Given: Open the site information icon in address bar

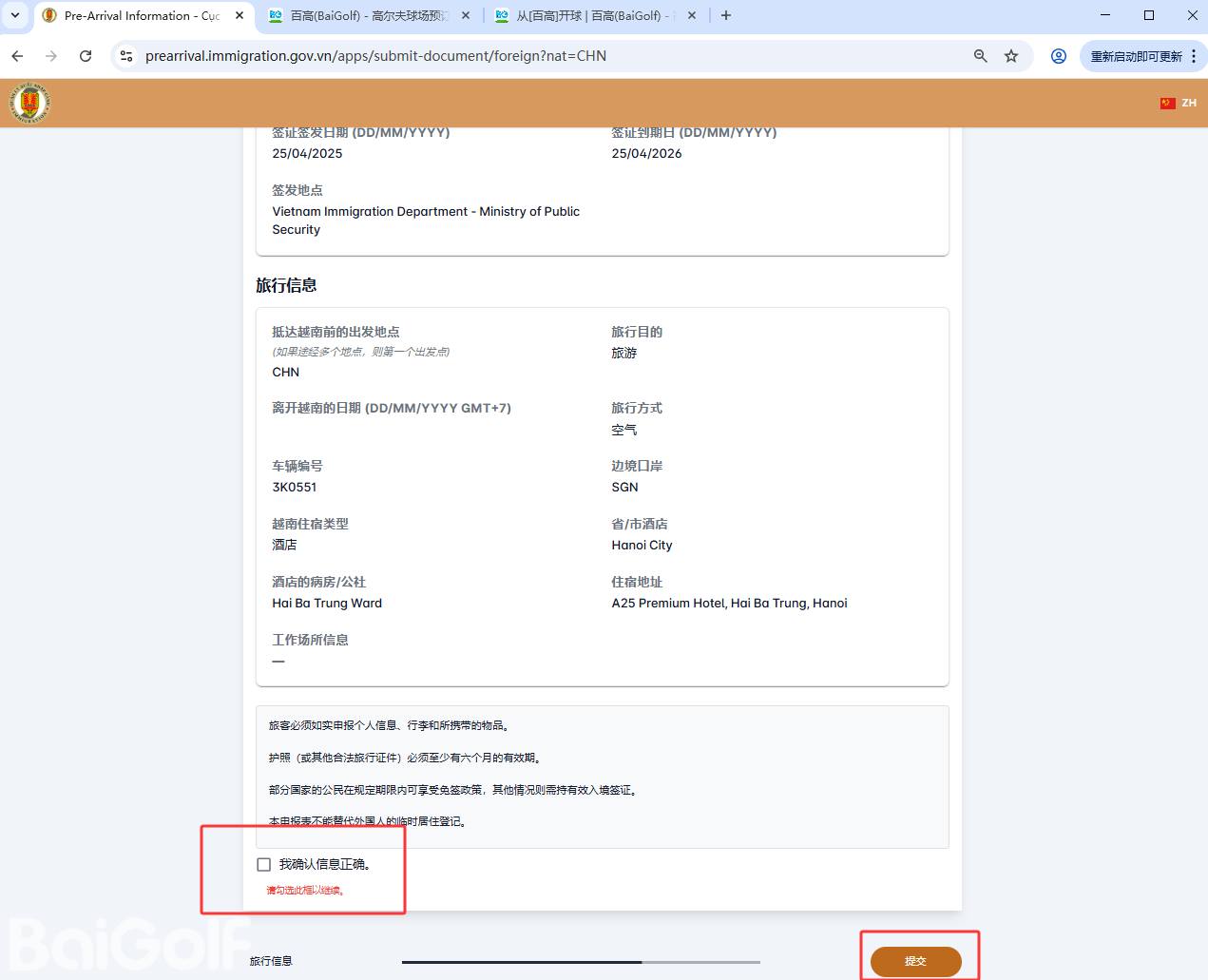Looking at the screenshot, I should [125, 56].
